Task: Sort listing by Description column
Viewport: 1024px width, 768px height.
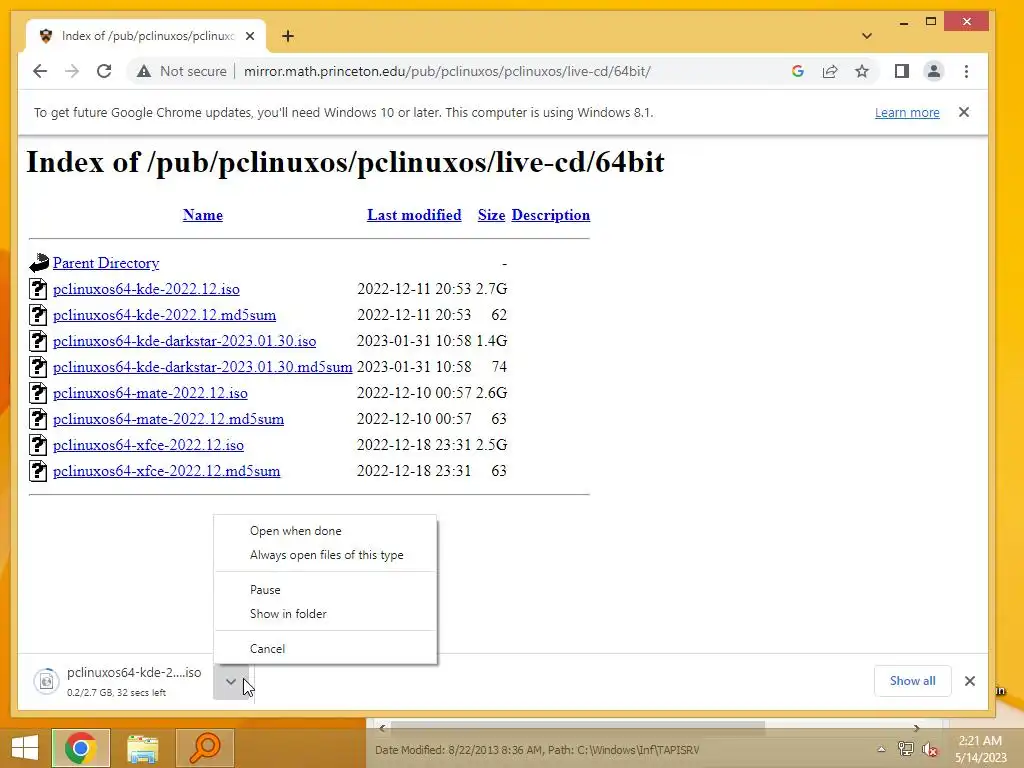Action: tap(551, 215)
